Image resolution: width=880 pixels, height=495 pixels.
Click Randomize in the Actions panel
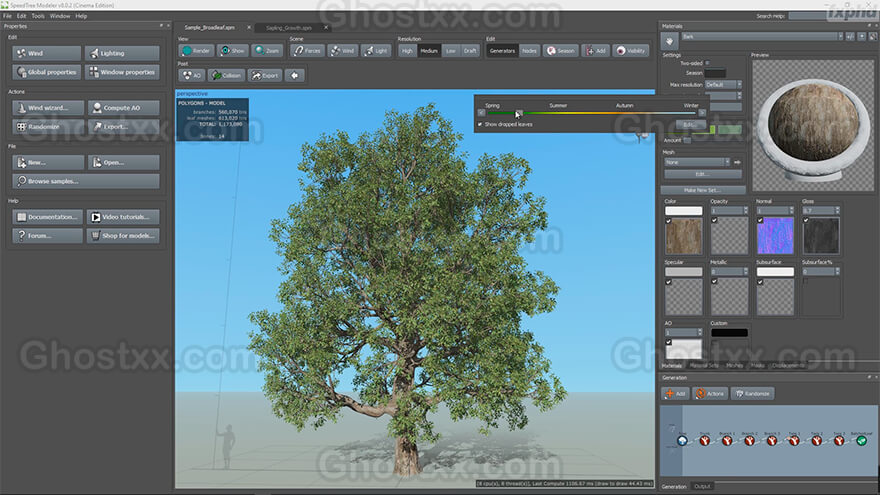point(48,127)
